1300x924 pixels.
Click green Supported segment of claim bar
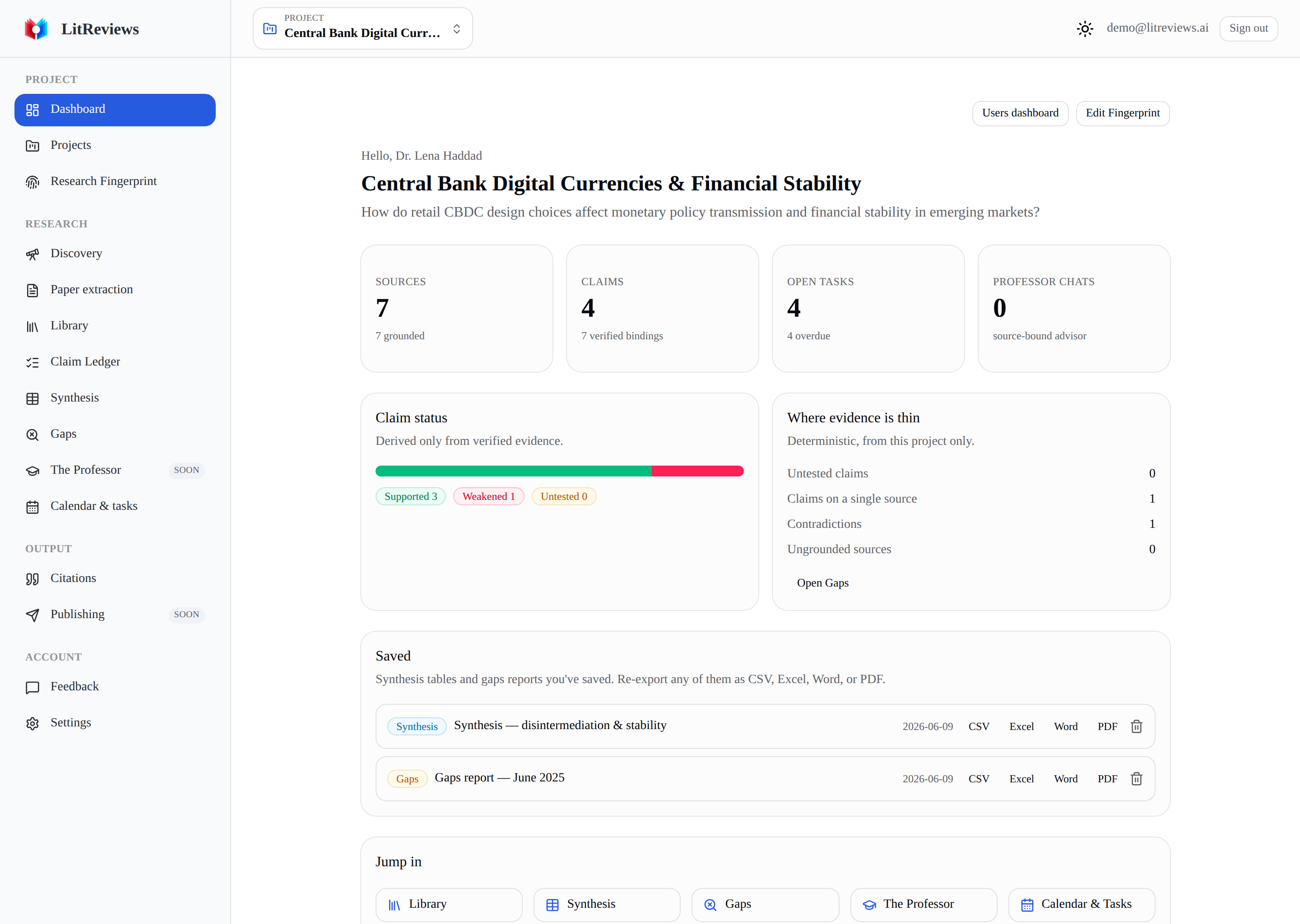[513, 471]
